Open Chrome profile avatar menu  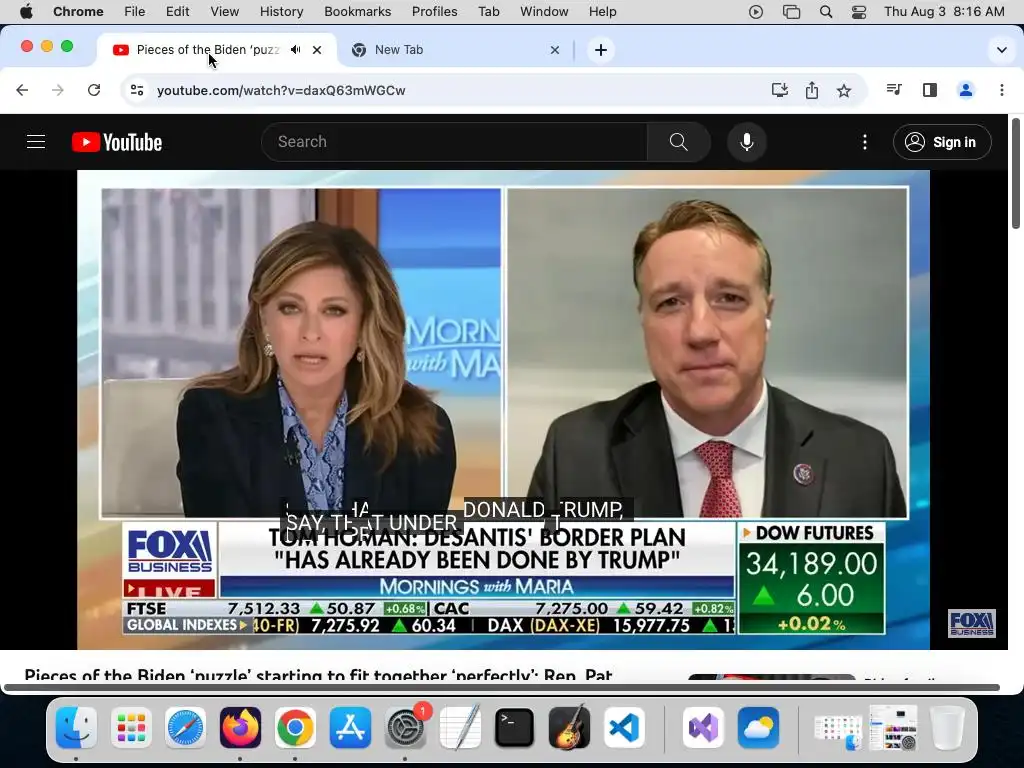(x=966, y=90)
